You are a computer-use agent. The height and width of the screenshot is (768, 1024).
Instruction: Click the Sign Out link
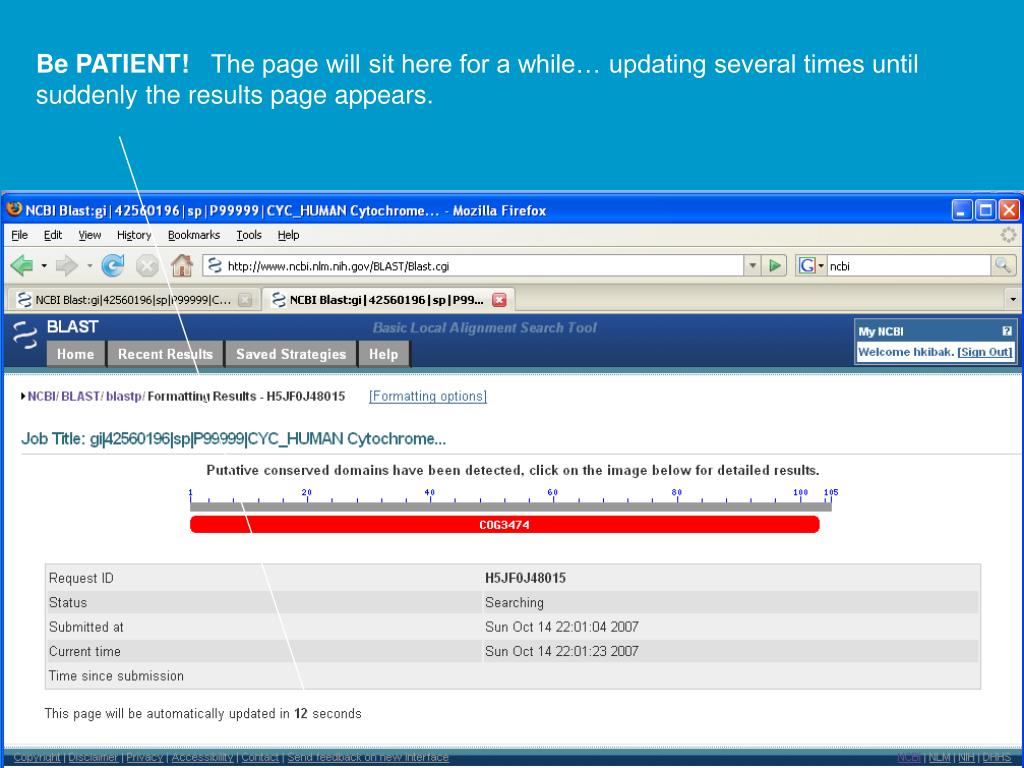(x=985, y=352)
